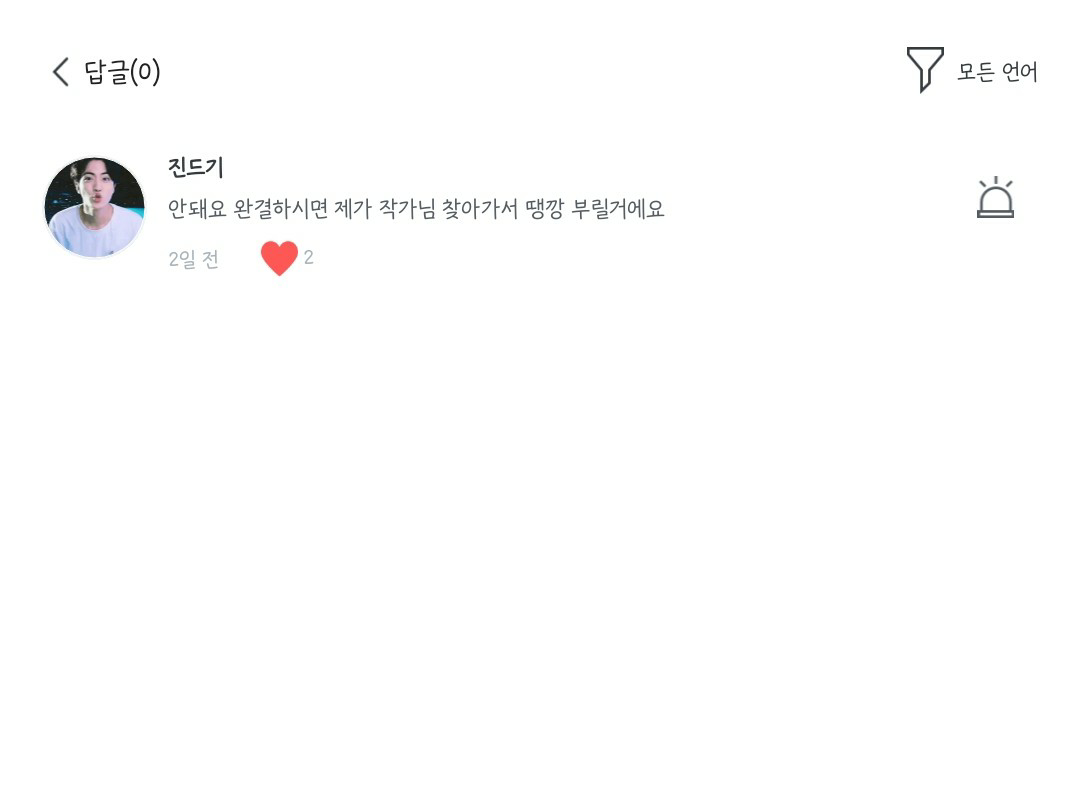Screen dimensions: 1080x810
Task: Click the username 진드기
Action: click(196, 168)
